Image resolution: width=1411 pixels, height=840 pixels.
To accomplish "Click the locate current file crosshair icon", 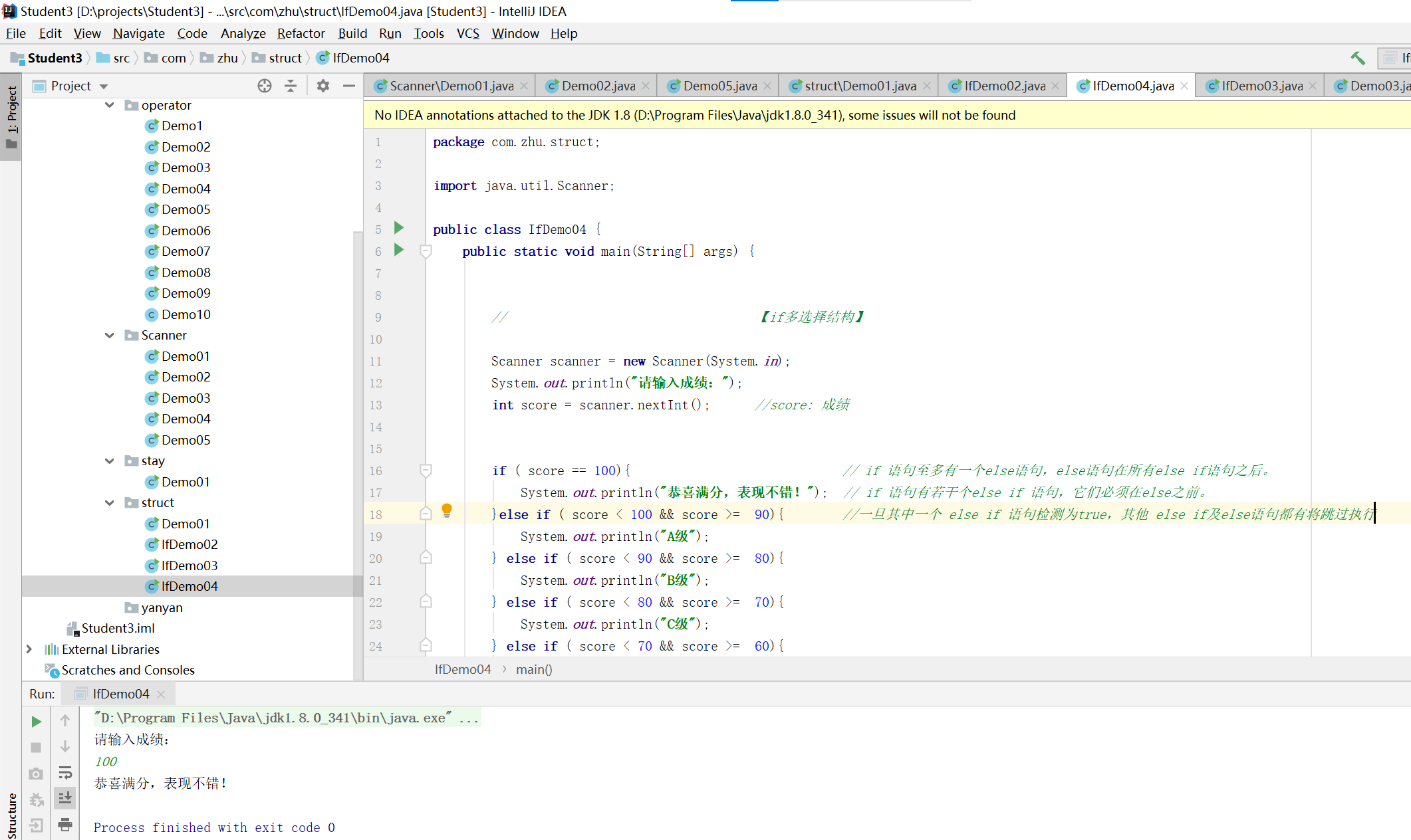I will (x=265, y=86).
